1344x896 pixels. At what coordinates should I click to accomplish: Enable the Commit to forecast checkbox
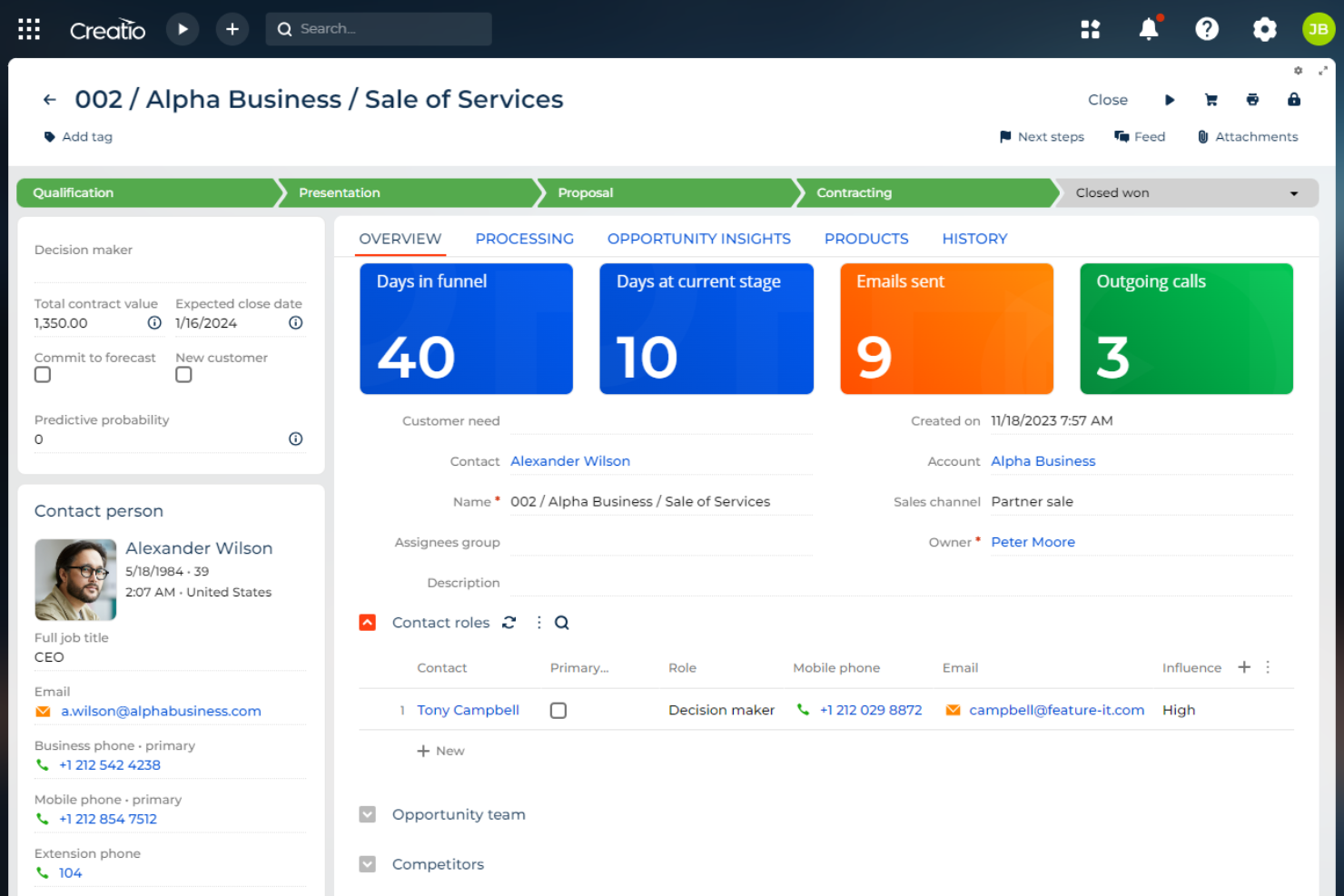[x=42, y=374]
